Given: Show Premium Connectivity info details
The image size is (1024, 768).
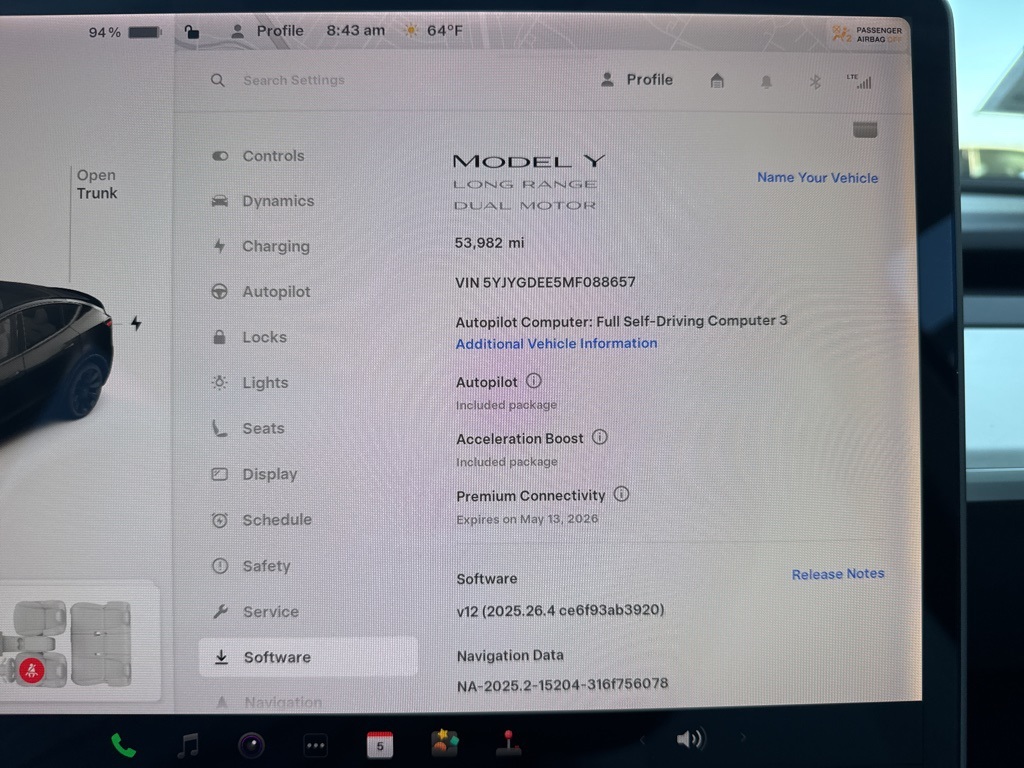Looking at the screenshot, I should point(621,494).
